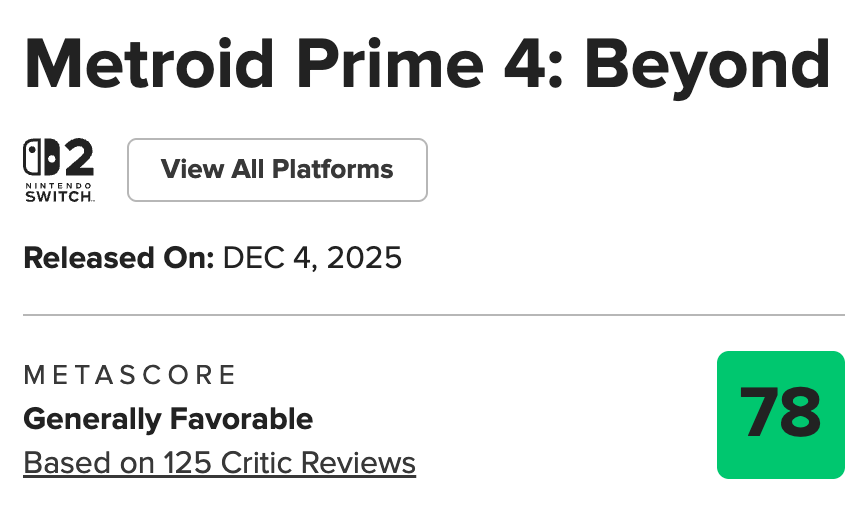Click the Joy-Con symbol in the Switch logo
The width and height of the screenshot is (868, 510).
coord(41,159)
